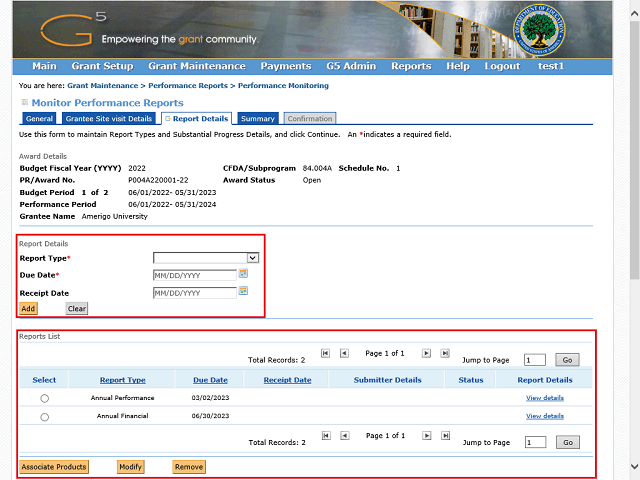Select the Annual Financial report radio button
Image resolution: width=640 pixels, height=480 pixels.
pos(44,417)
